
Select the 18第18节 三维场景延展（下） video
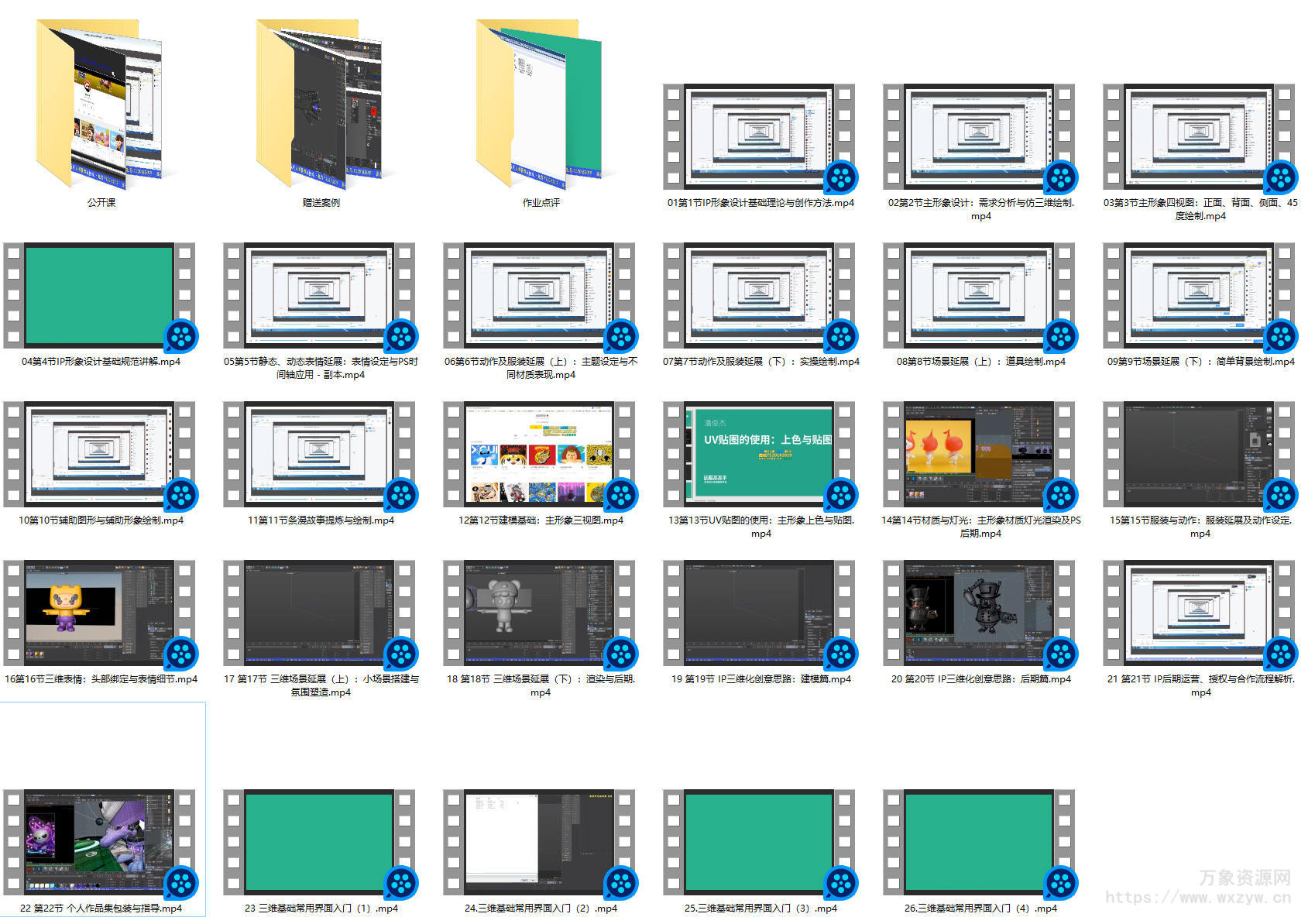click(539, 613)
